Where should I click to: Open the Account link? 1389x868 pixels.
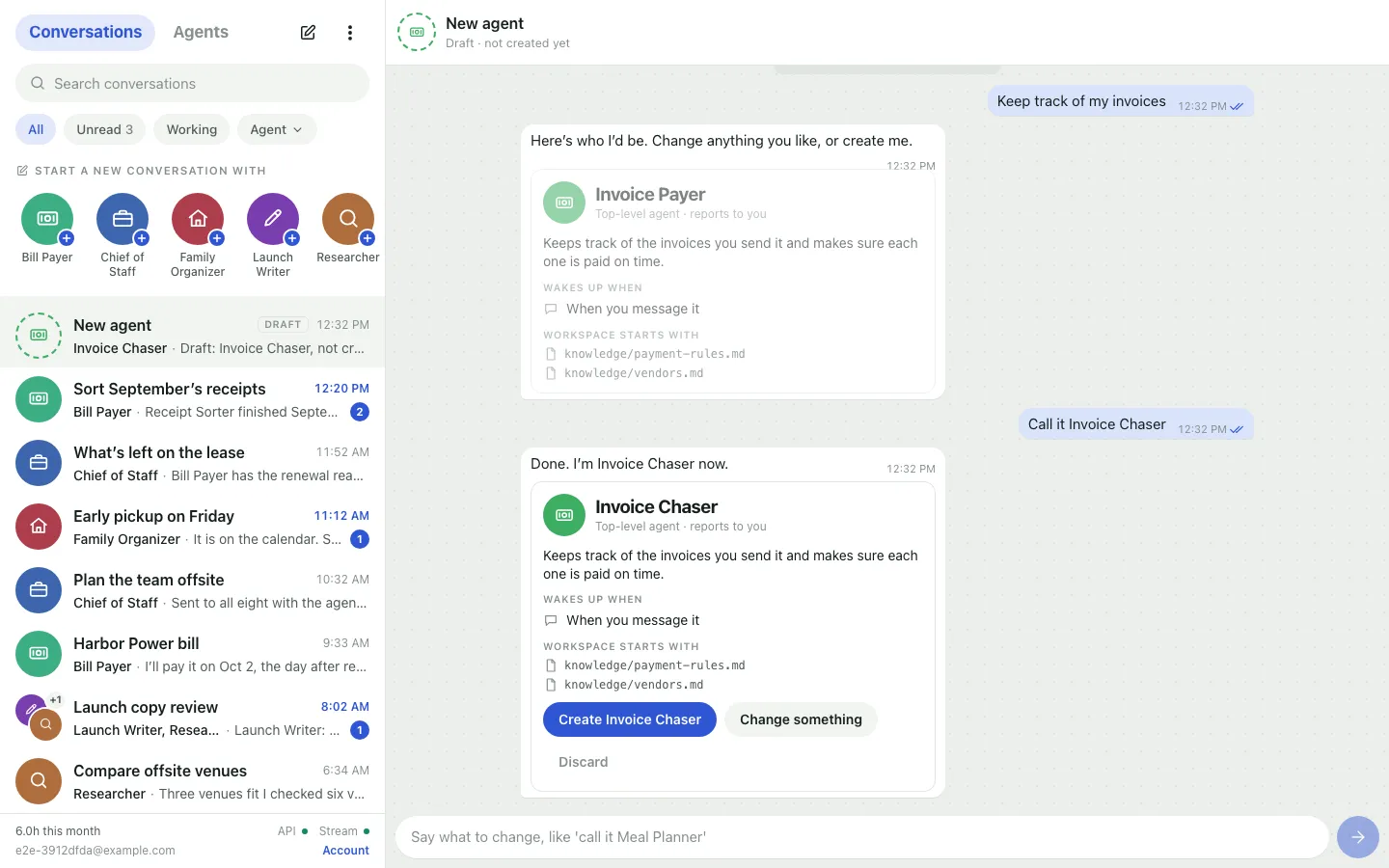346,851
